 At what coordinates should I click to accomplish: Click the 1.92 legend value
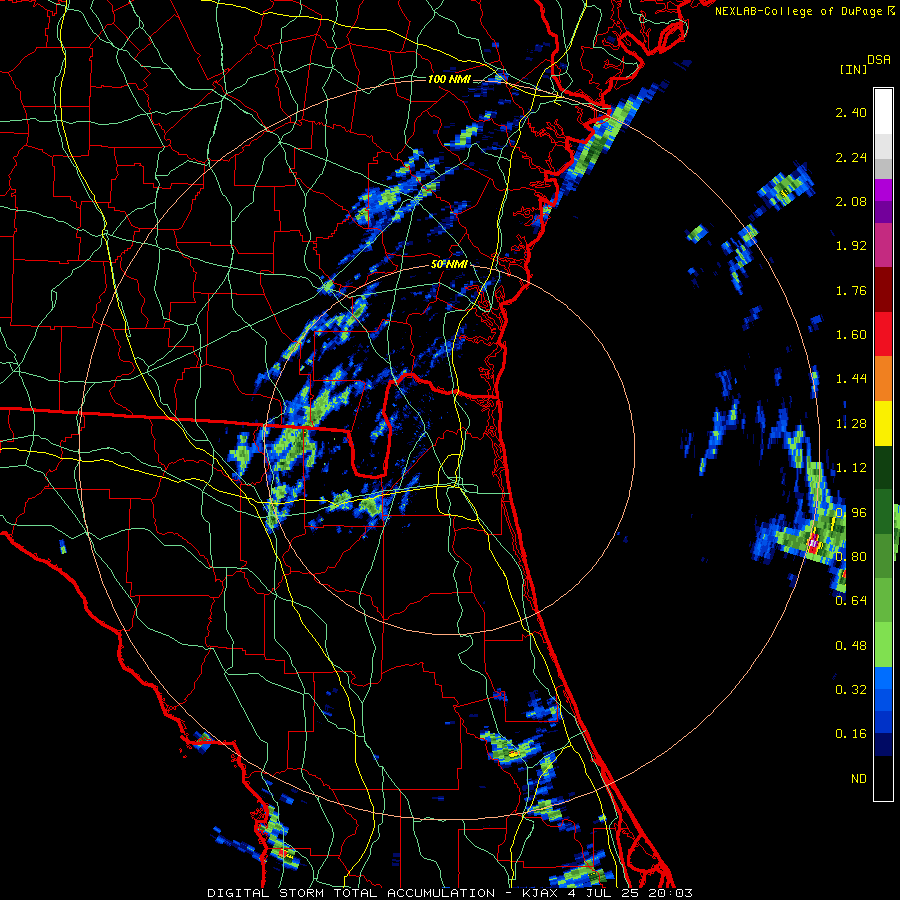tap(851, 246)
